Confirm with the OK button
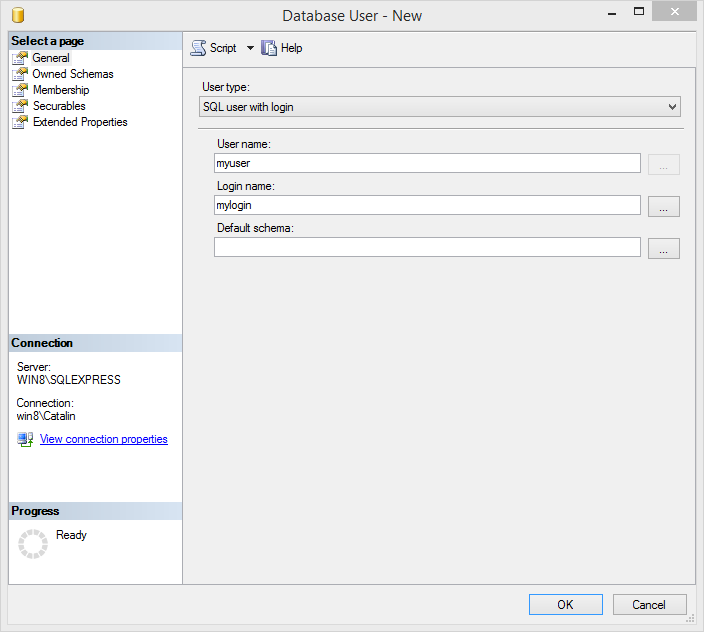704x632 pixels. (x=566, y=605)
